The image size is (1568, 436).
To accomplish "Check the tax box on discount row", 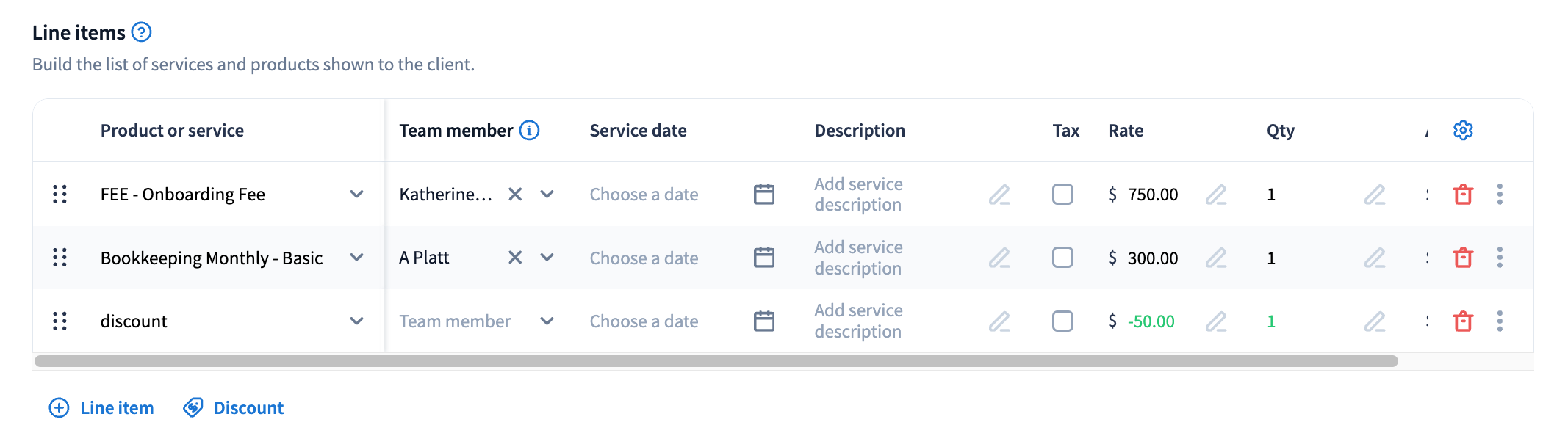I will tap(1062, 321).
